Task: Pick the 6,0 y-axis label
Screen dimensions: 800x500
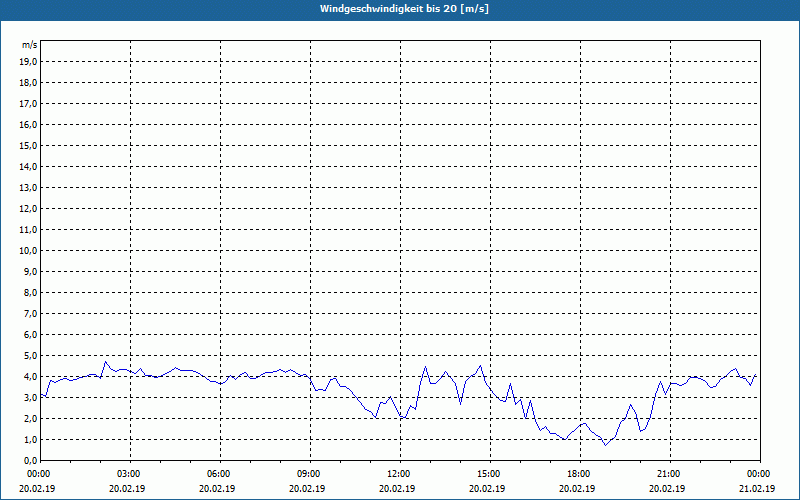Action: pos(30,335)
